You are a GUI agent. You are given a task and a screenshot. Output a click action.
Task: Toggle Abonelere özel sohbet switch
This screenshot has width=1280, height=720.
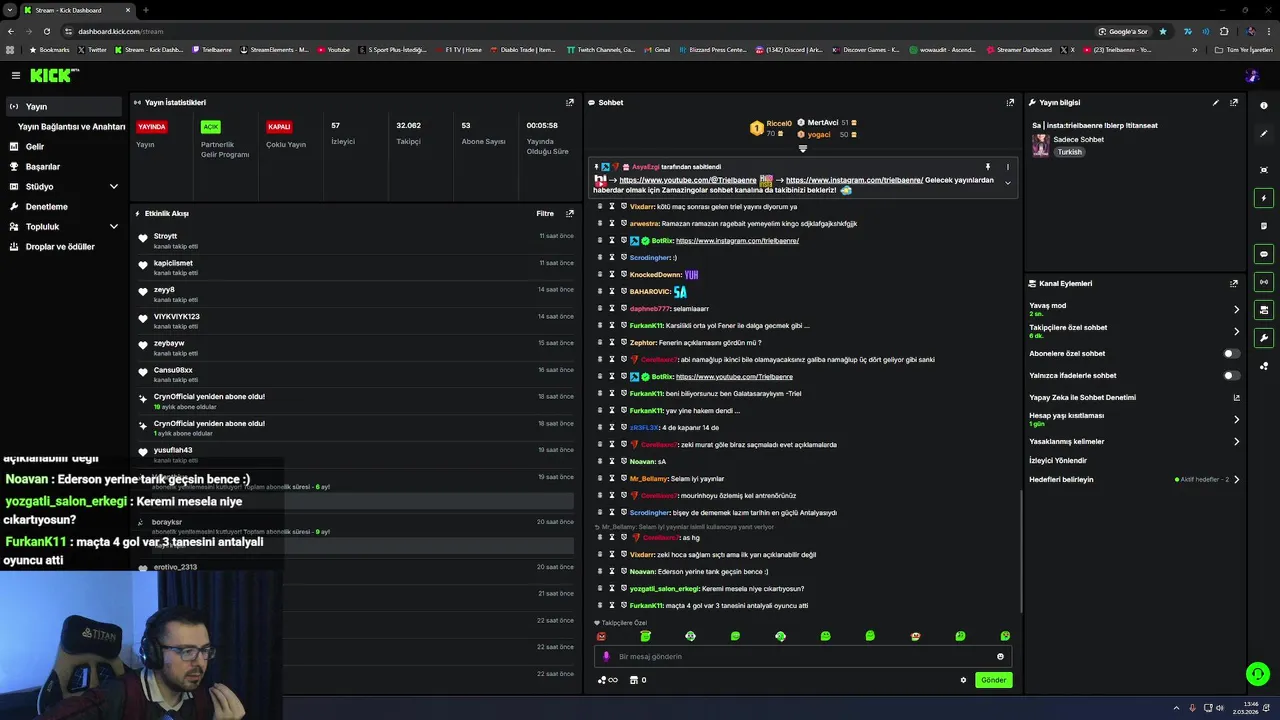[1232, 353]
